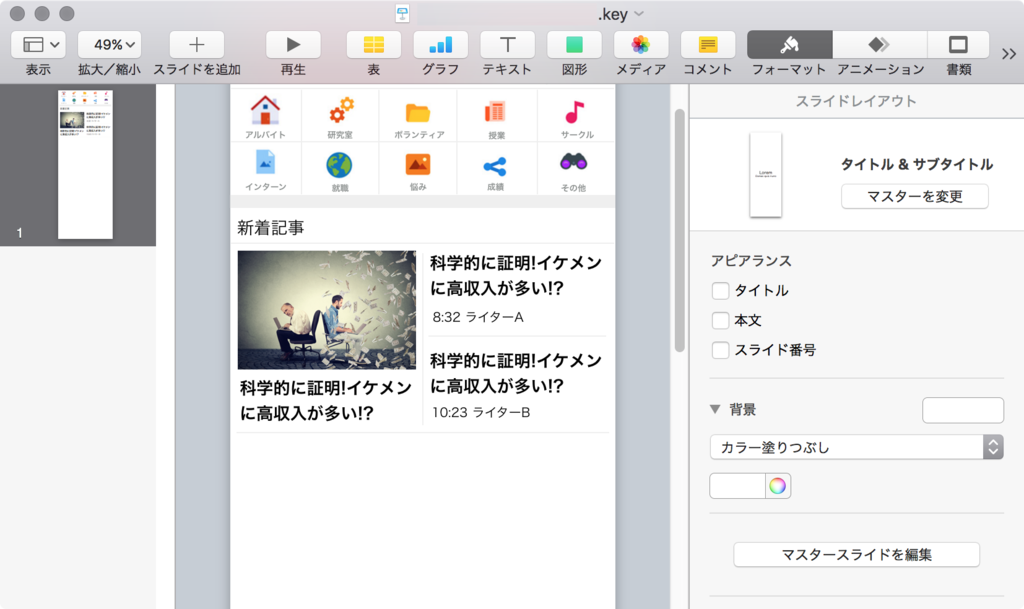Open the color wheel picker button

[x=777, y=486]
